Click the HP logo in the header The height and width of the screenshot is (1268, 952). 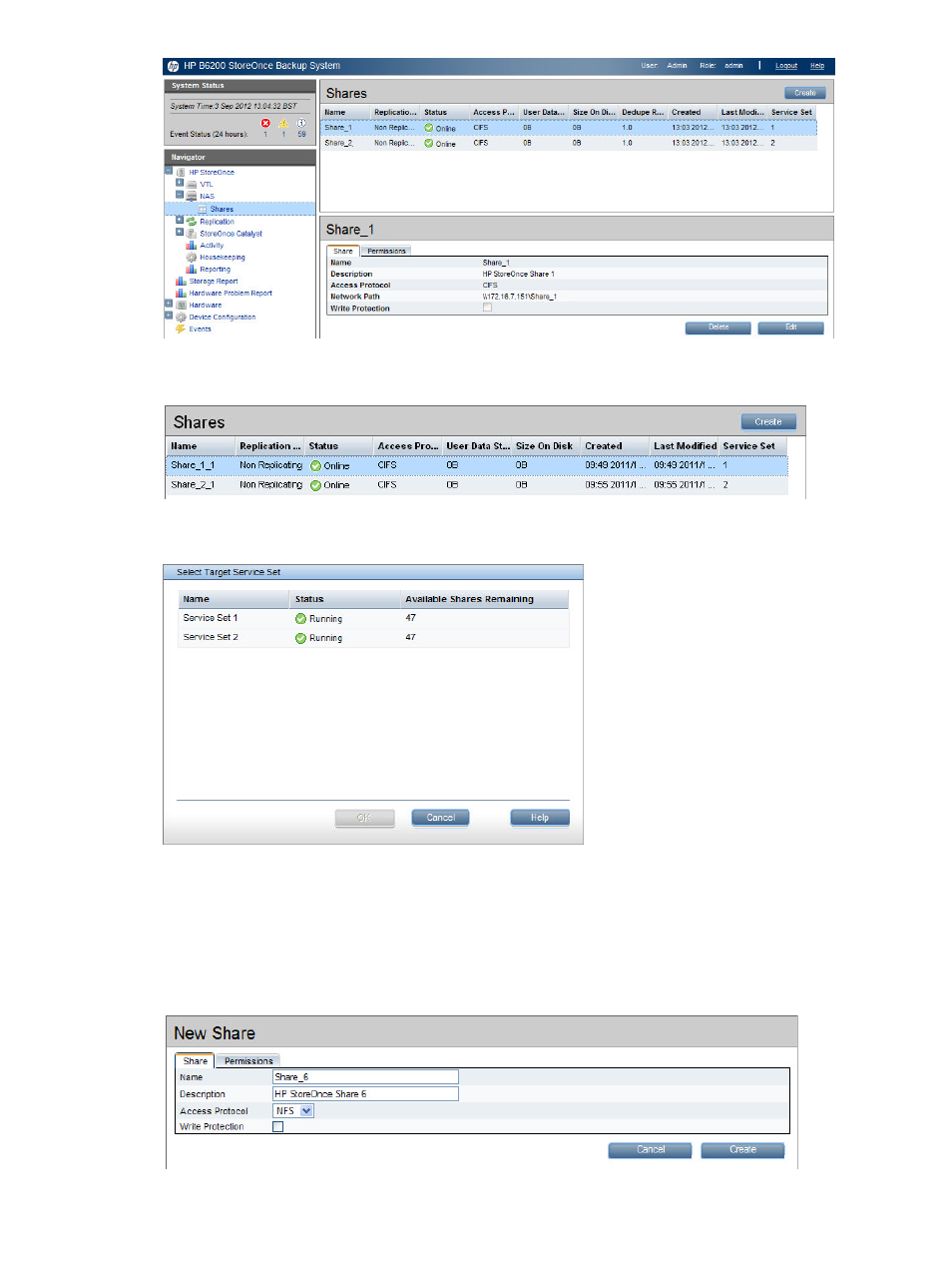(173, 66)
